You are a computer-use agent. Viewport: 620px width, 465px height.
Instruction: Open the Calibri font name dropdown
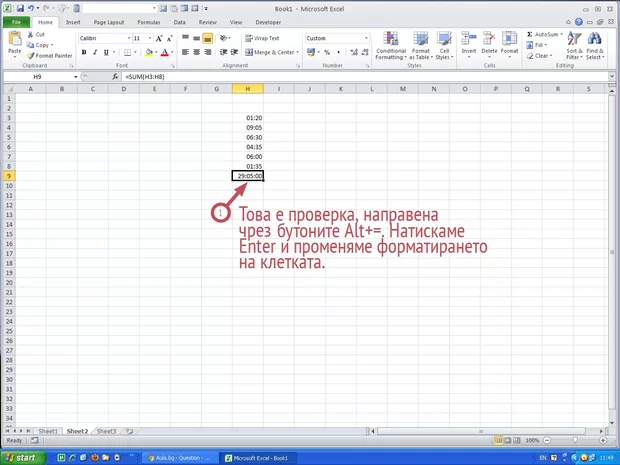pyautogui.click(x=129, y=38)
